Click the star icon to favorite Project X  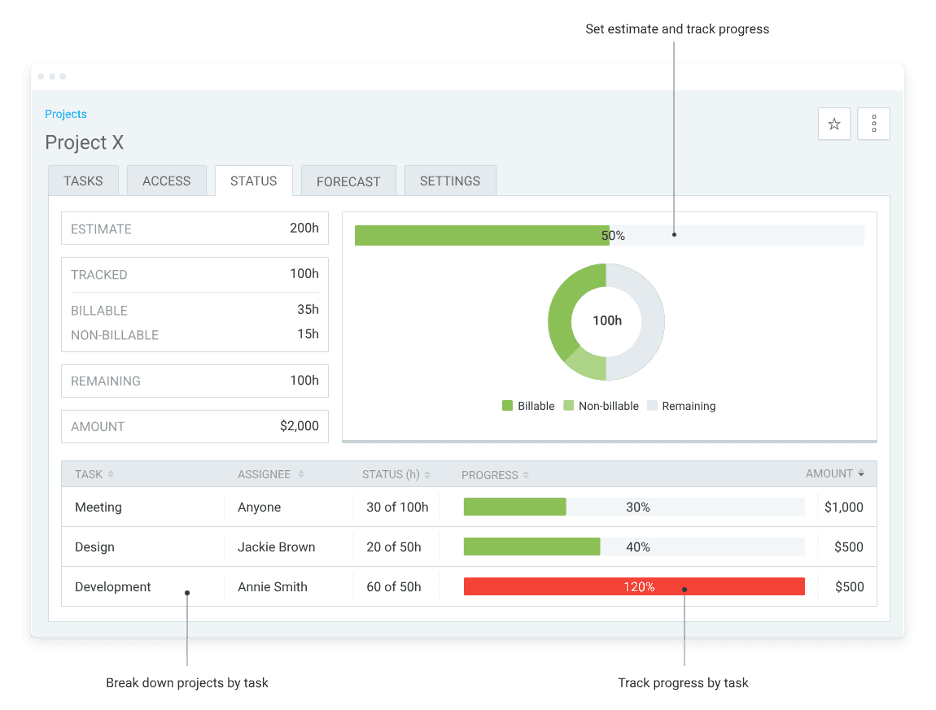834,123
